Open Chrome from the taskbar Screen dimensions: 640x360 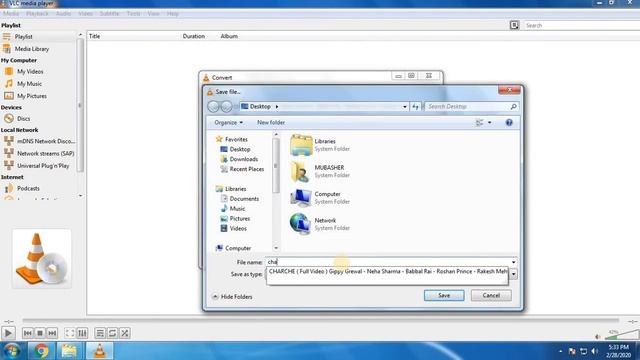click(41, 351)
